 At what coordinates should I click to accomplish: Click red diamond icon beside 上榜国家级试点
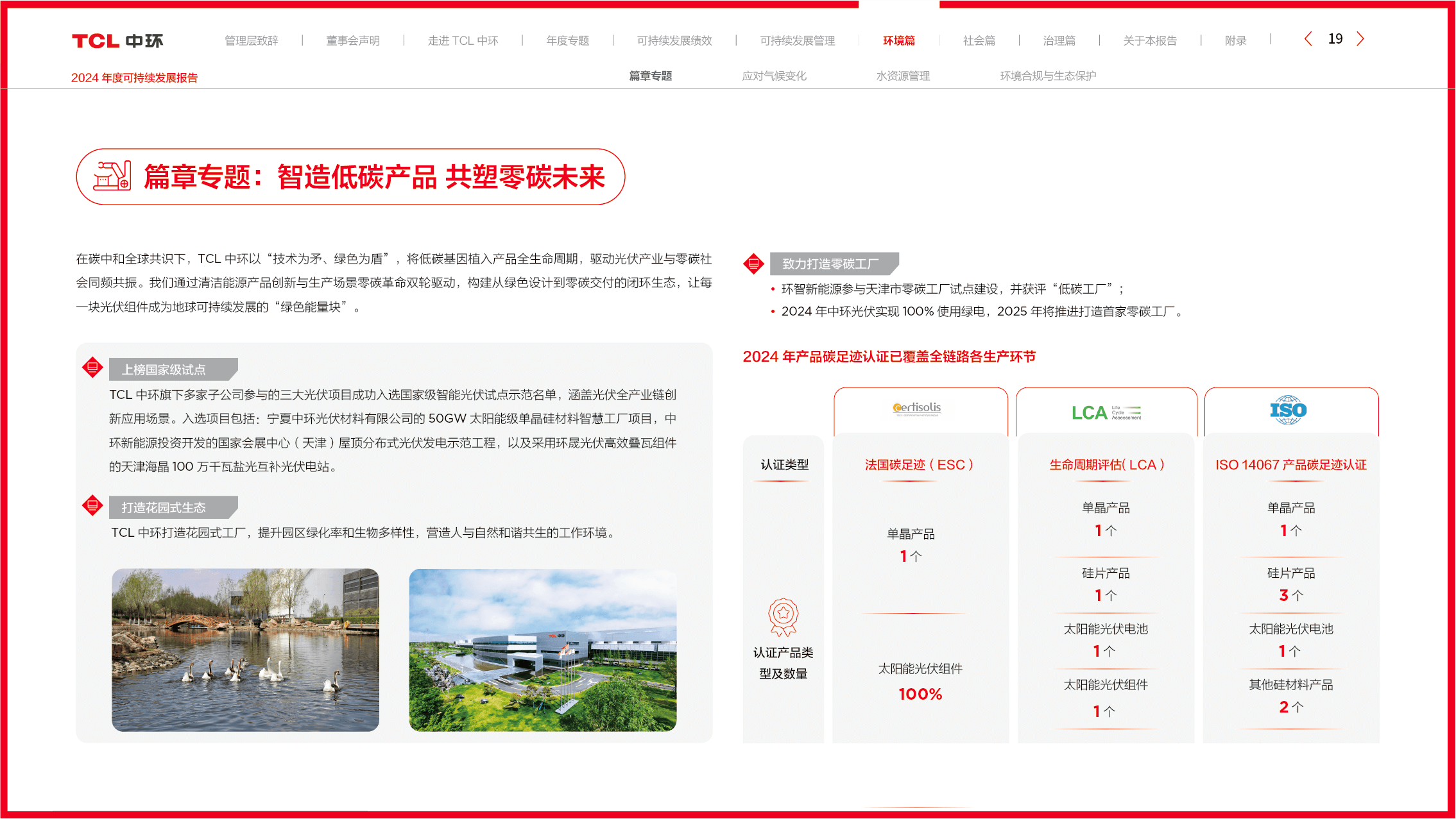coord(92,368)
